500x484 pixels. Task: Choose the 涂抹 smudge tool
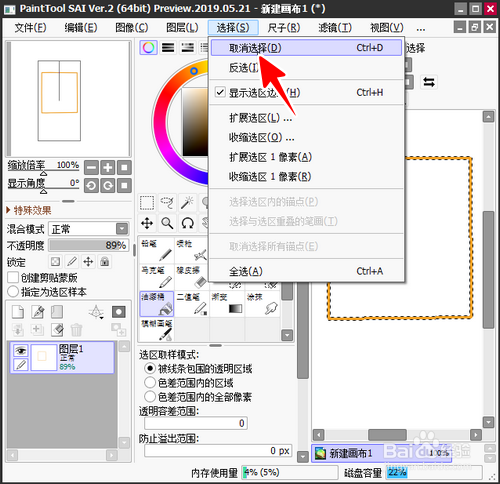point(263,304)
